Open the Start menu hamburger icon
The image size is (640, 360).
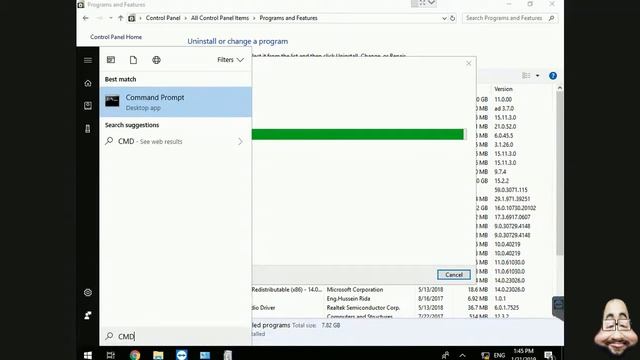[x=88, y=60]
